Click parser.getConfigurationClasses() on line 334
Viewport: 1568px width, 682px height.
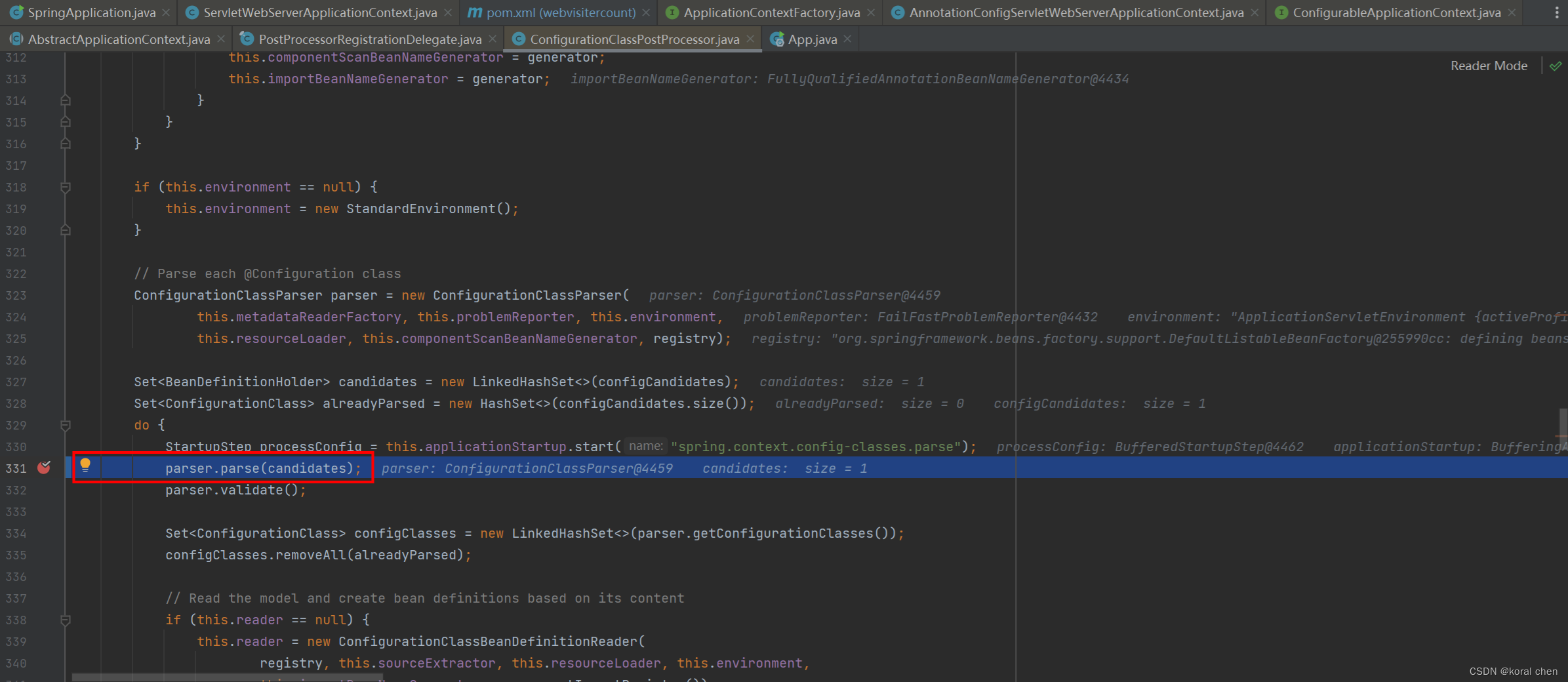coord(763,533)
